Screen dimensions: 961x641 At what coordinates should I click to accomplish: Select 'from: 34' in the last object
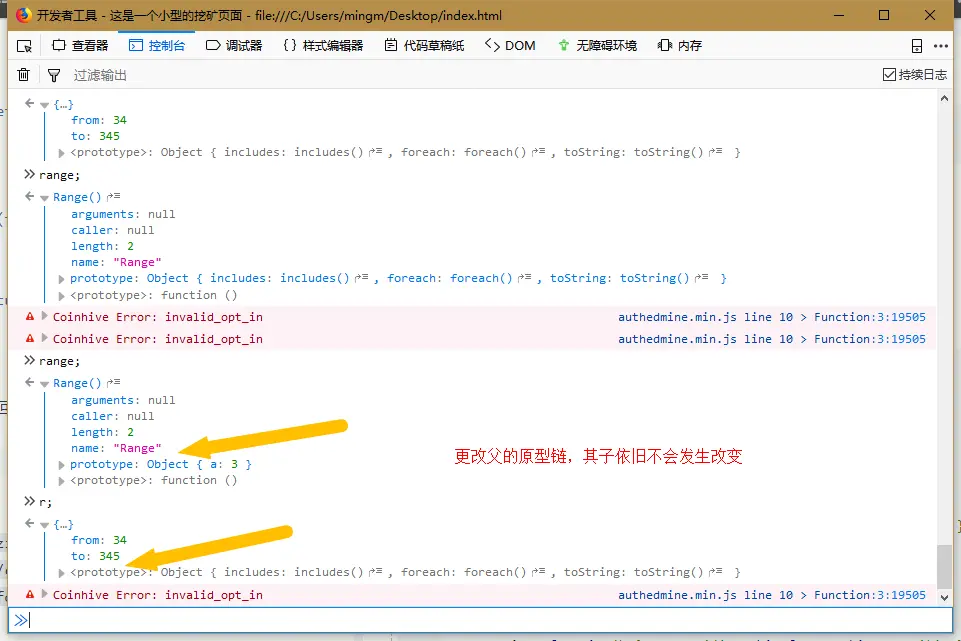tap(99, 540)
